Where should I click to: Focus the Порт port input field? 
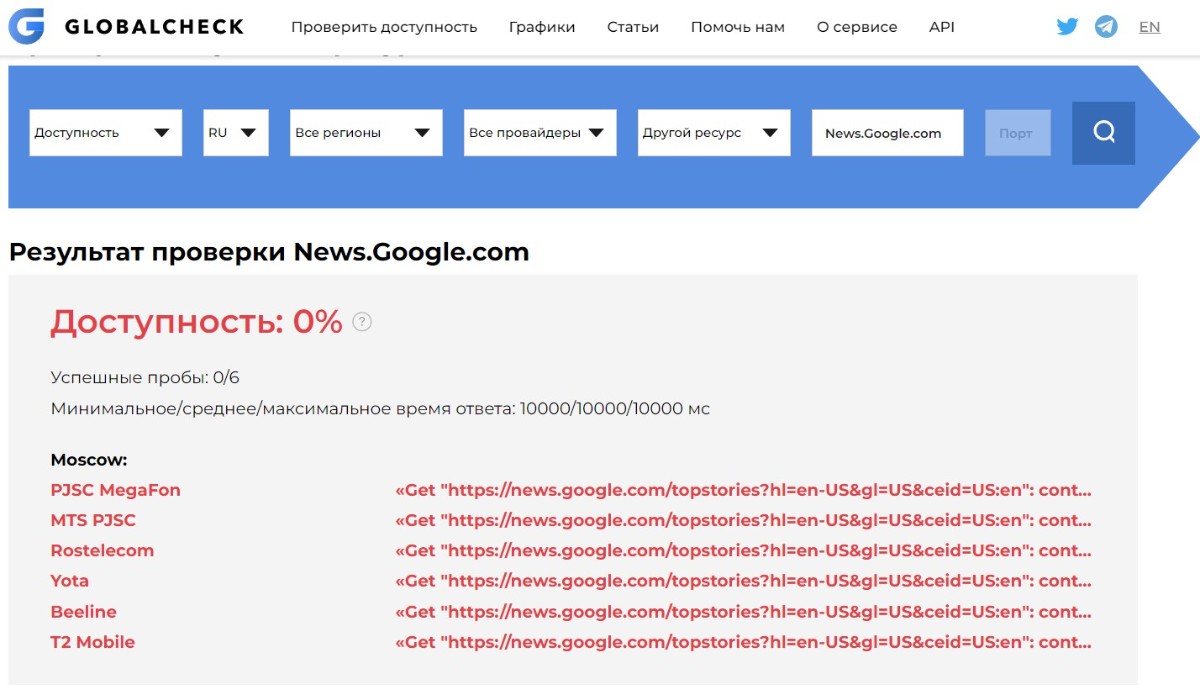[x=1017, y=133]
